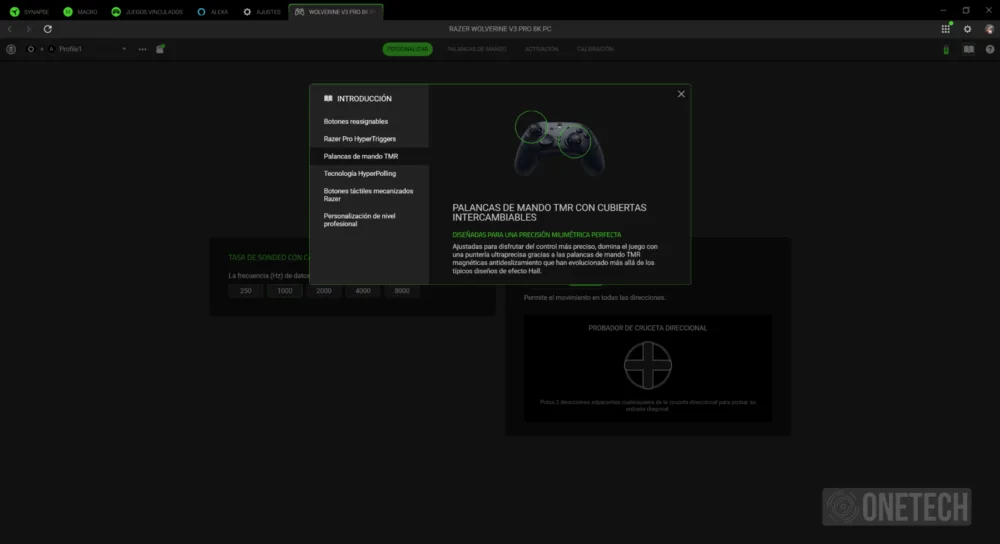Select Personalización de nivel profesional entry
This screenshot has height=544, width=1000.
tap(369, 220)
